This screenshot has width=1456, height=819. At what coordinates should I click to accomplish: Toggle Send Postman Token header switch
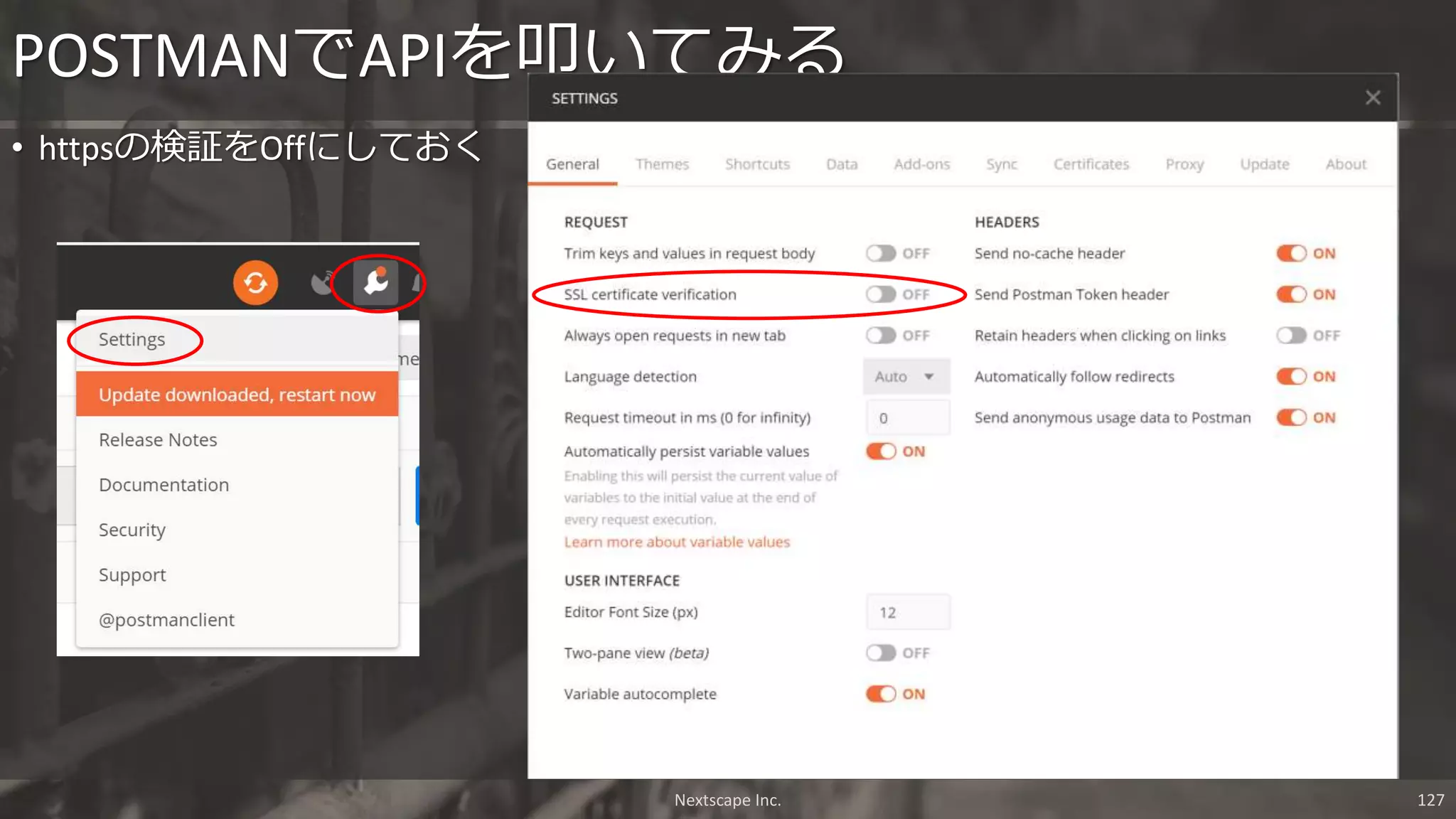point(1292,294)
